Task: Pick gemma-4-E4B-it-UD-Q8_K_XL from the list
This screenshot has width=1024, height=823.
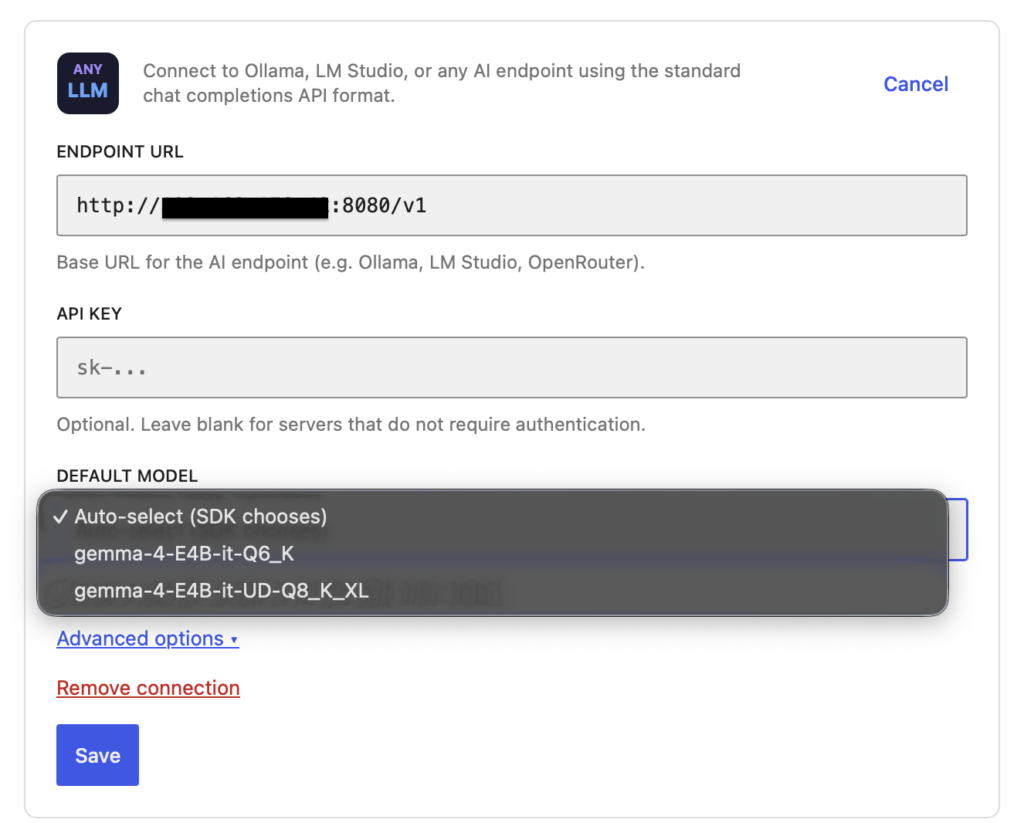Action: pos(221,591)
